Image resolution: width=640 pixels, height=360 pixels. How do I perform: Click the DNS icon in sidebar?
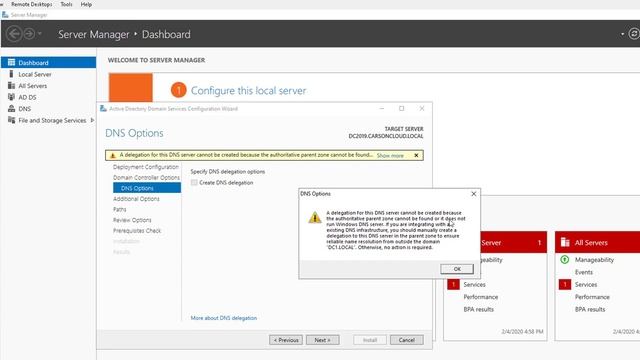(11, 109)
